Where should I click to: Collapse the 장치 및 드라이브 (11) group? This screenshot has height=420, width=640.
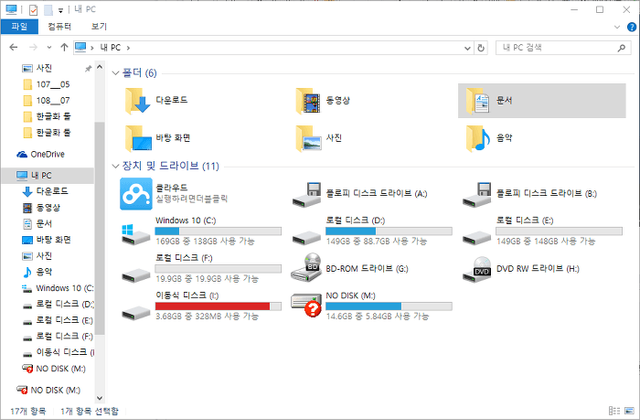[116, 165]
